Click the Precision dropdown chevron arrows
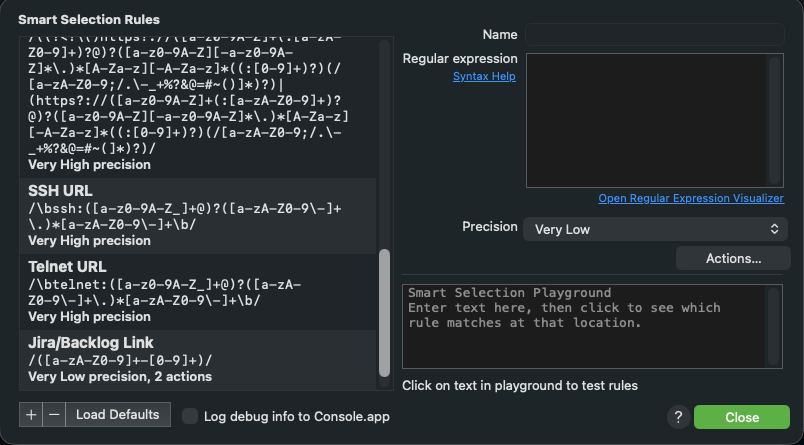Screen dimensions: 804x445 coord(774,229)
